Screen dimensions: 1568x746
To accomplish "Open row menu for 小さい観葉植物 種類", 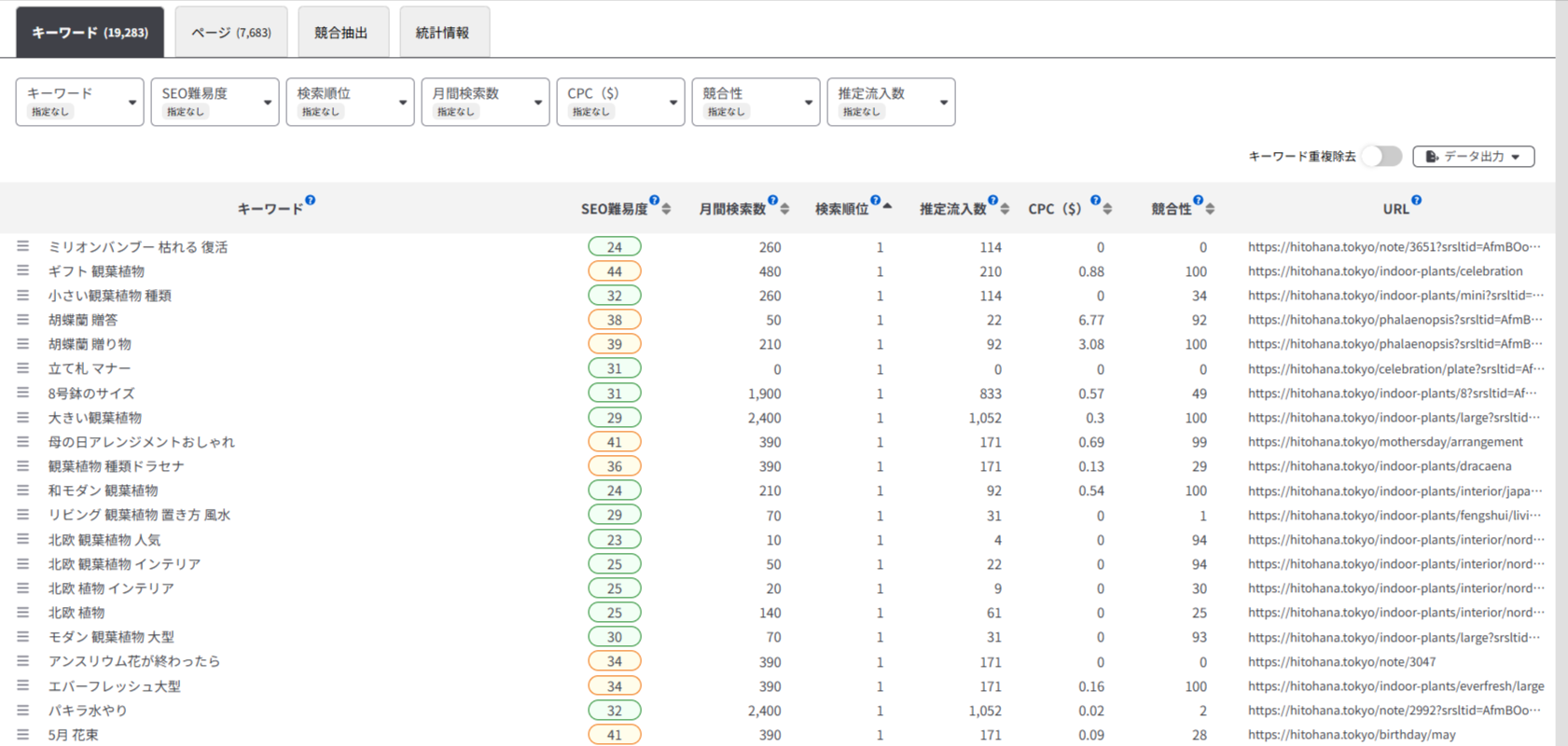I will (x=22, y=295).
